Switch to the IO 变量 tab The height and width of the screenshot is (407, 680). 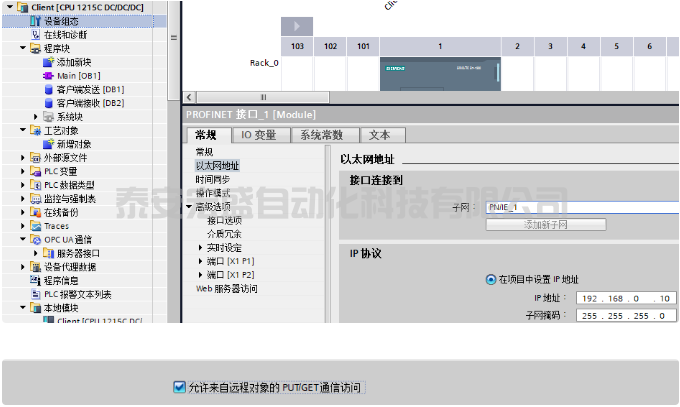click(x=258, y=135)
